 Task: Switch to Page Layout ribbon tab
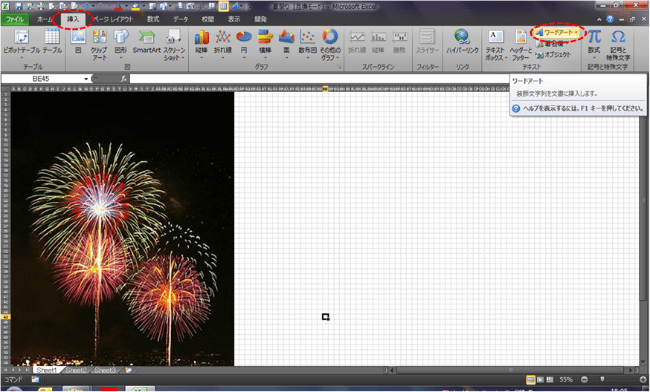[113, 19]
